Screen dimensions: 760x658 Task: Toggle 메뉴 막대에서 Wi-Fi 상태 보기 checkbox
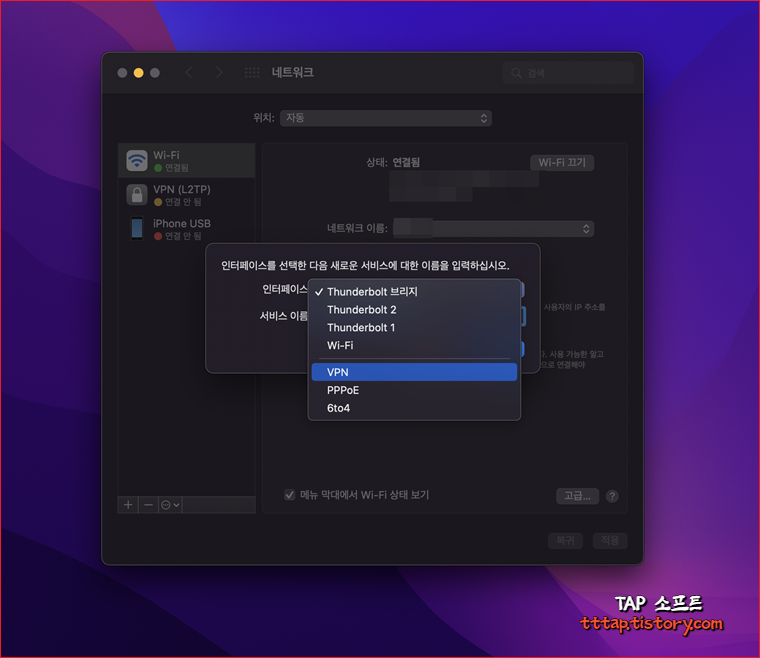click(x=289, y=495)
